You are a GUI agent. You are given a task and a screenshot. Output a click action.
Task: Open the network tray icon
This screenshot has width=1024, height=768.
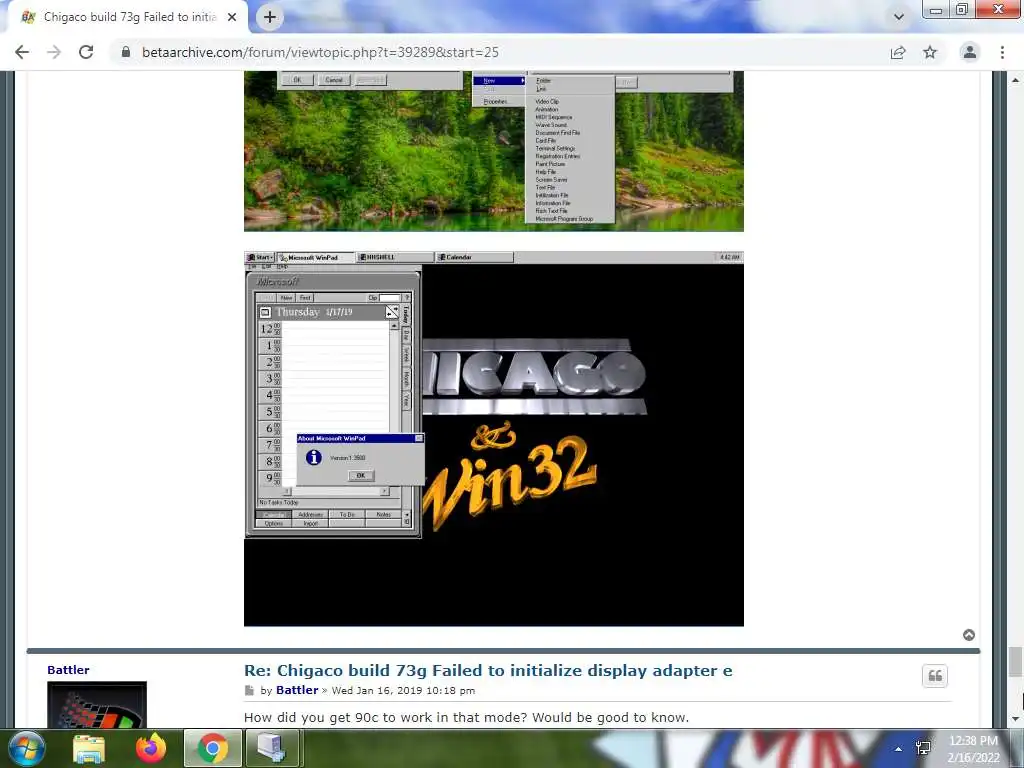pos(923,748)
